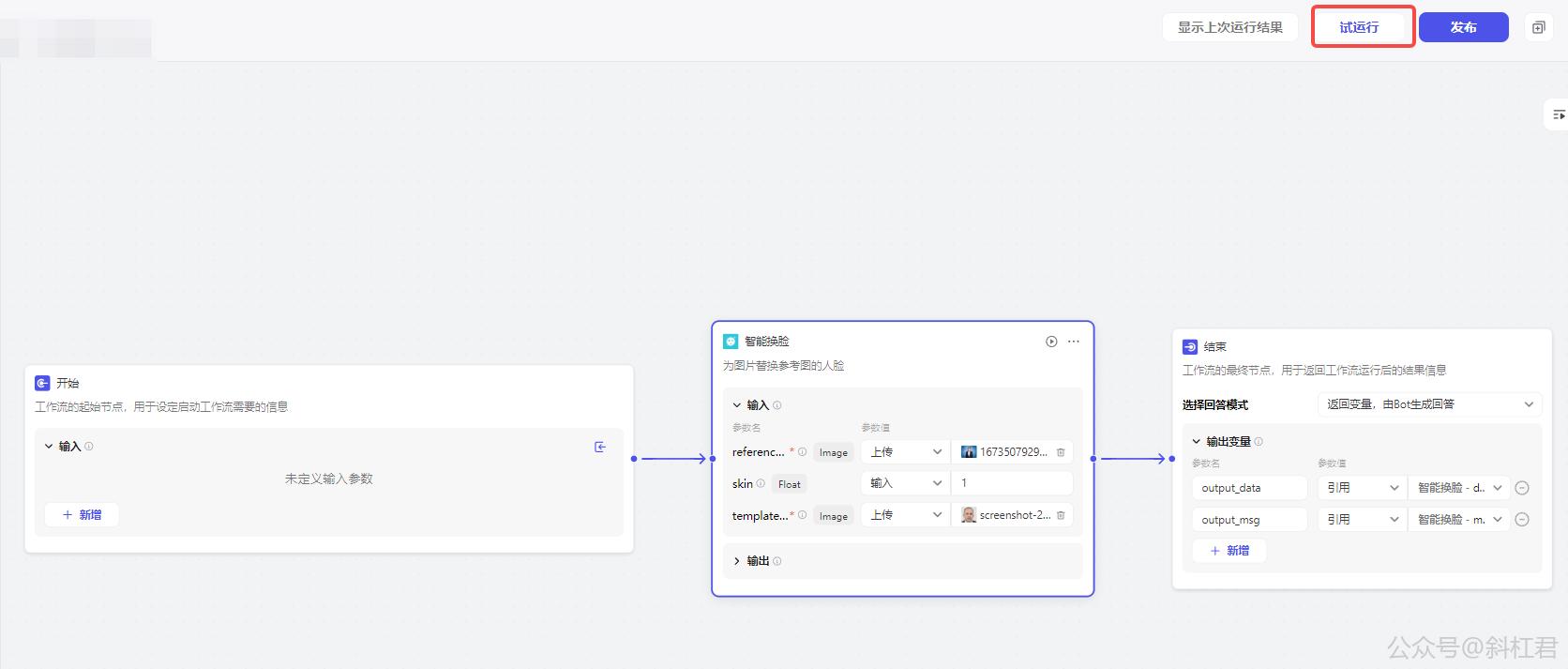Click 新增 button in the 开始 node
The width and height of the screenshot is (1568, 669).
82,514
